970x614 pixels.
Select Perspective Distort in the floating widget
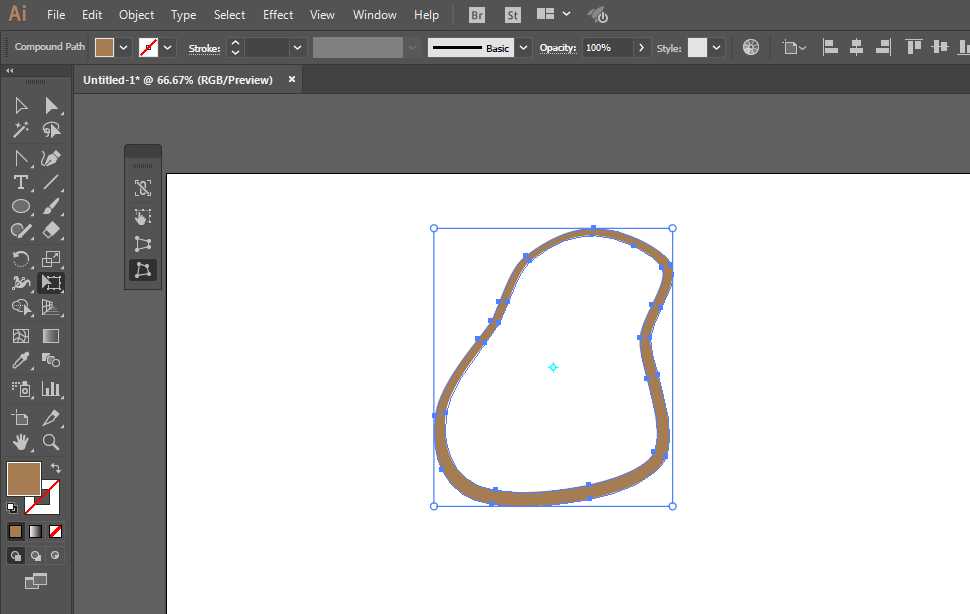[143, 243]
